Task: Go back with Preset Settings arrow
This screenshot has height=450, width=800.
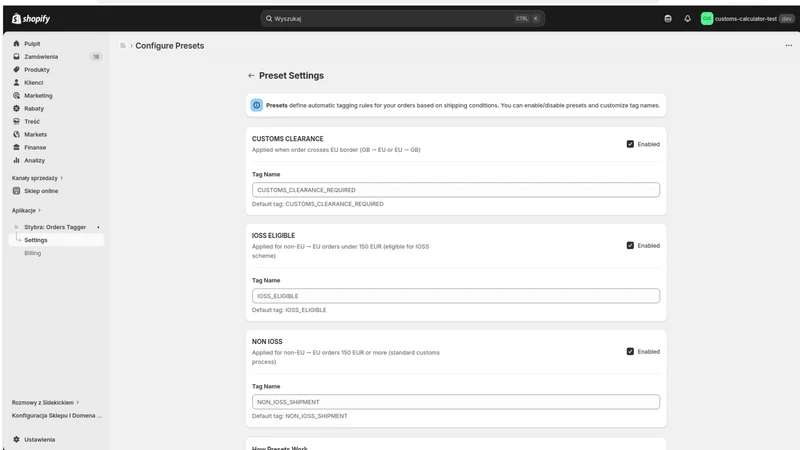Action: point(251,76)
